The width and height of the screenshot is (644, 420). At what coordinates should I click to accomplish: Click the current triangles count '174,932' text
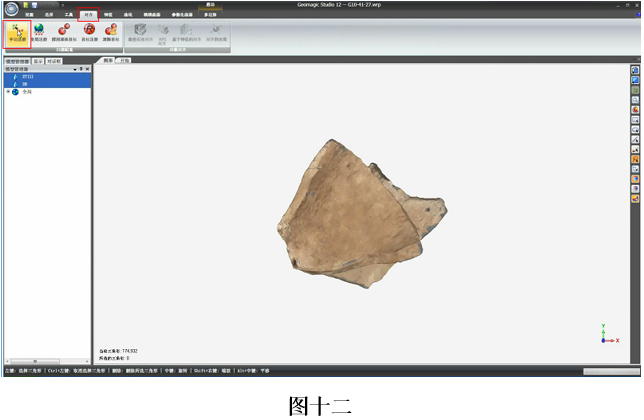tap(119, 351)
